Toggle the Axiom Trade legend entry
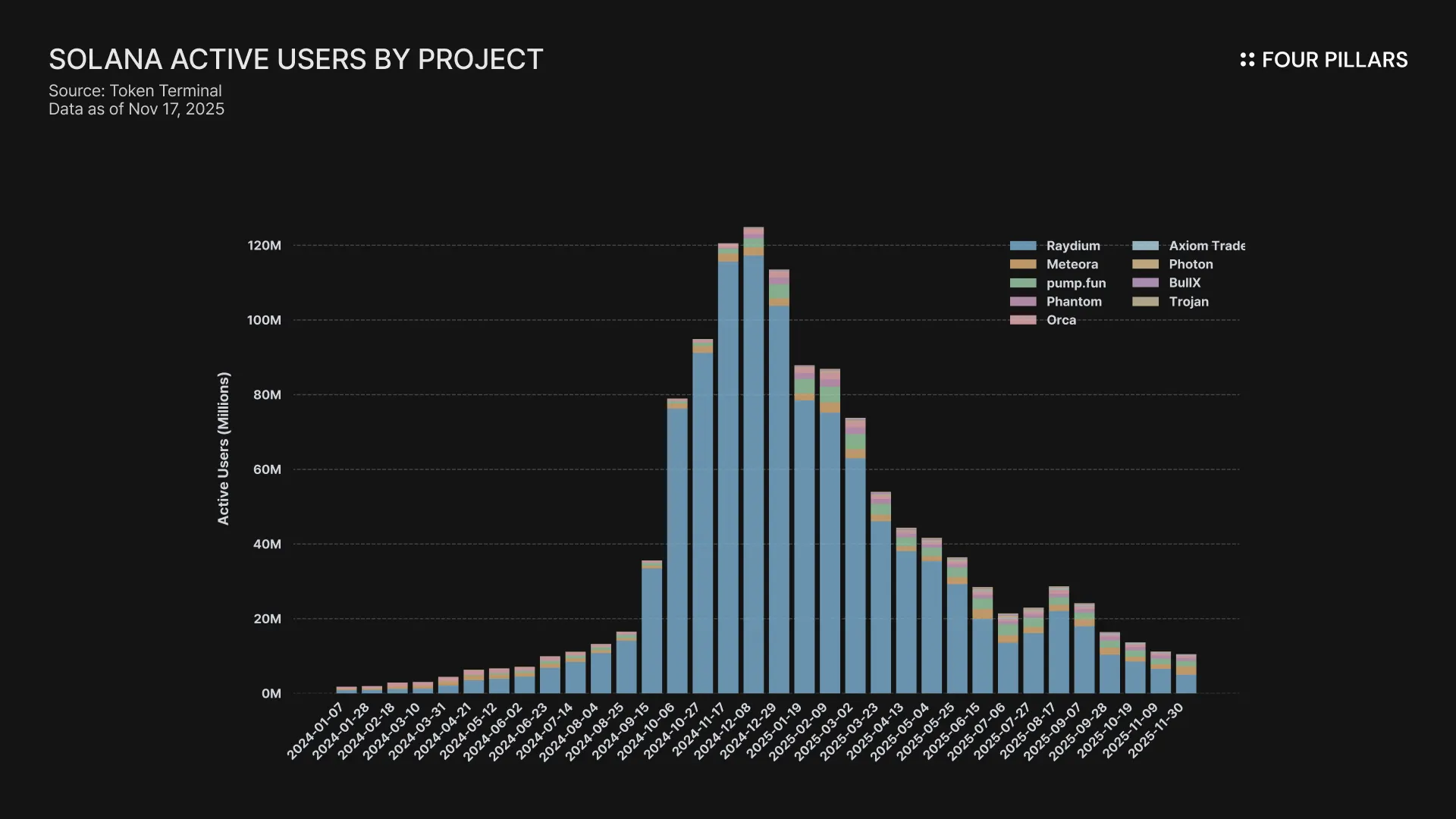This screenshot has width=1456, height=819. point(1206,246)
